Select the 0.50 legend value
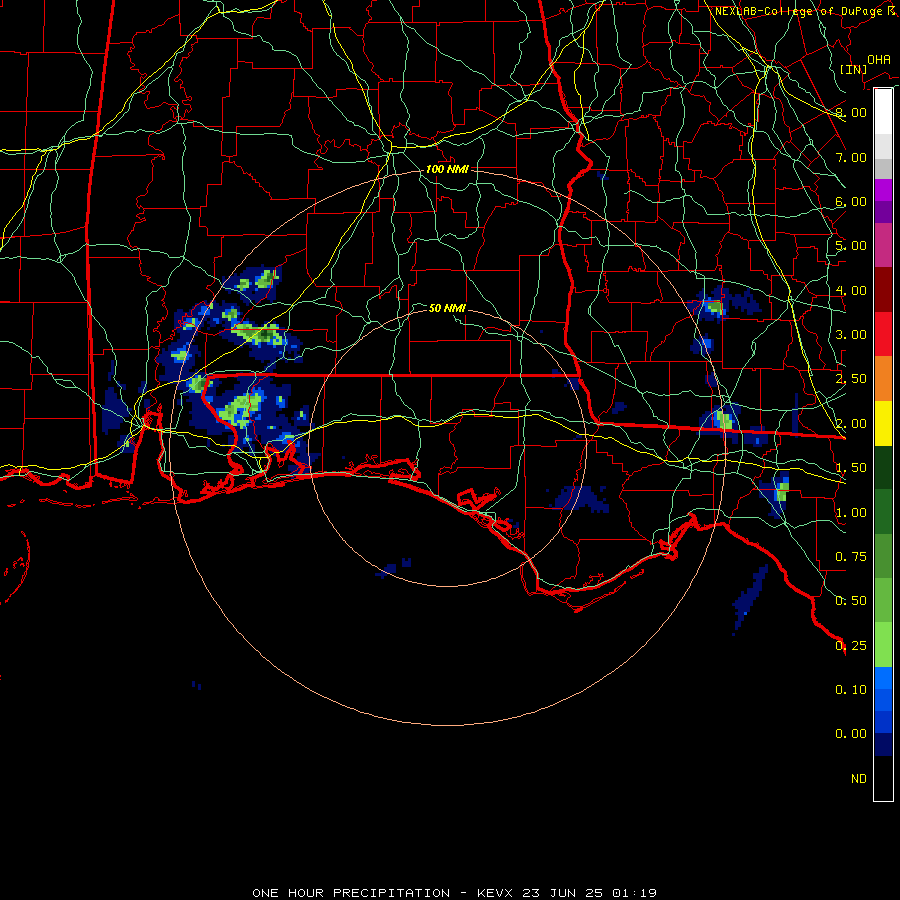 pos(851,601)
